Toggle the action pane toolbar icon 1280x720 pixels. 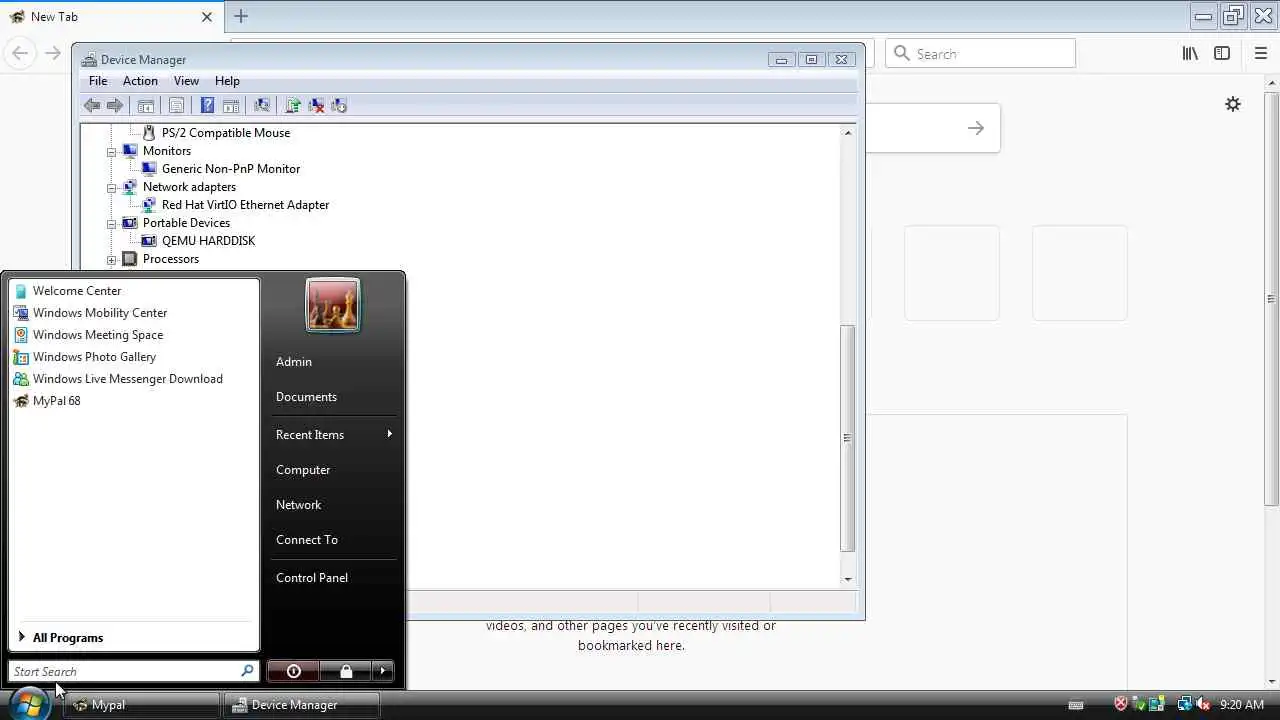tap(231, 105)
